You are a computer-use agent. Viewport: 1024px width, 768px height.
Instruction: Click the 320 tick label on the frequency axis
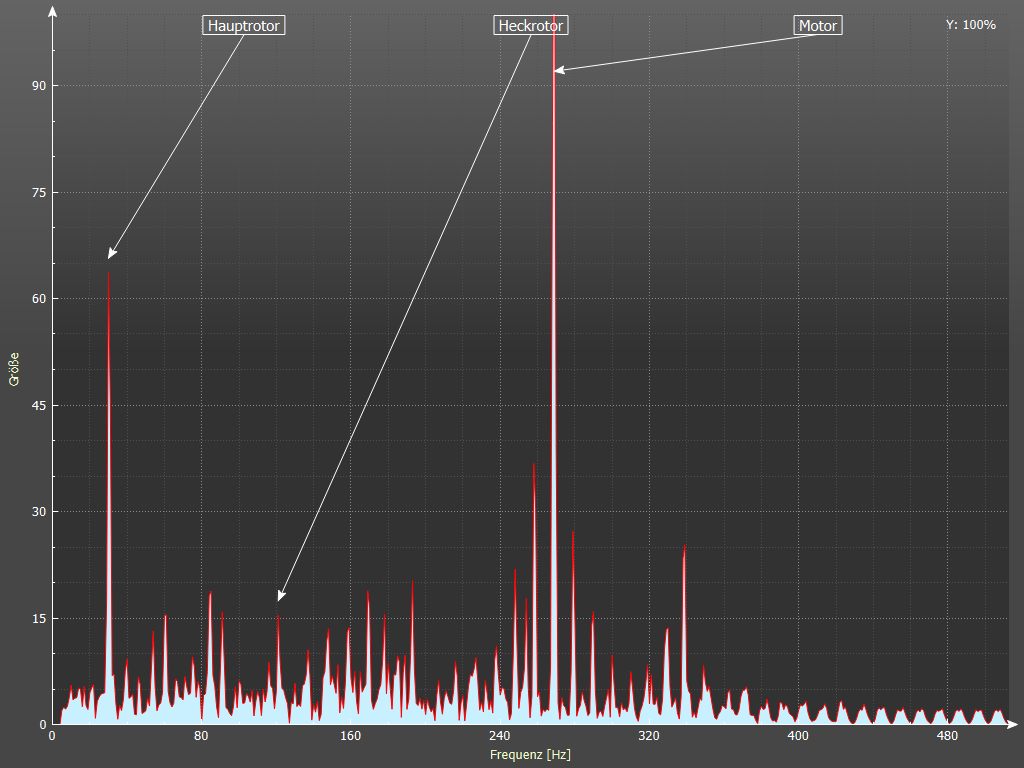[649, 737]
